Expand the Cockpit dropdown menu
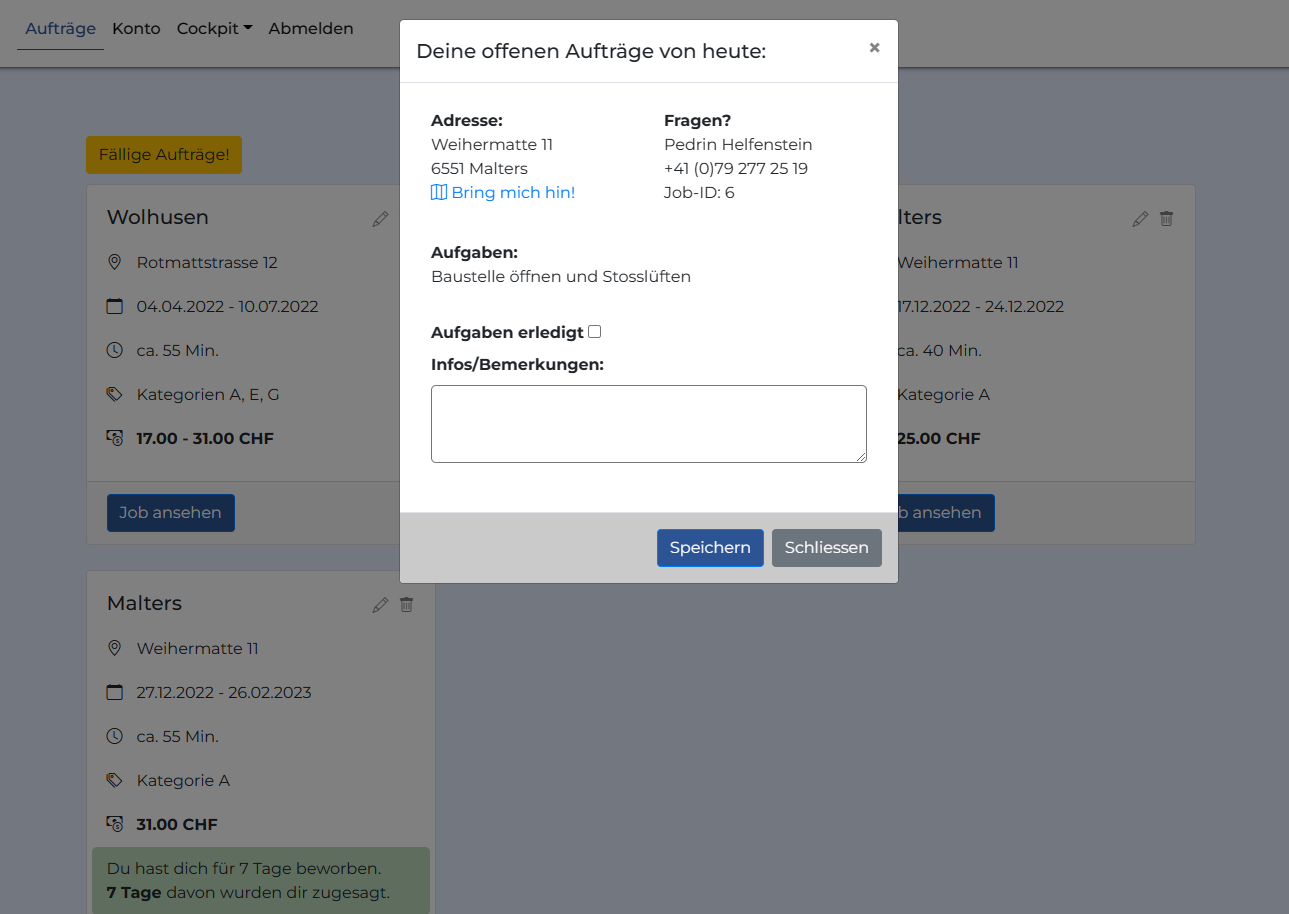The image size is (1289, 914). click(x=214, y=29)
